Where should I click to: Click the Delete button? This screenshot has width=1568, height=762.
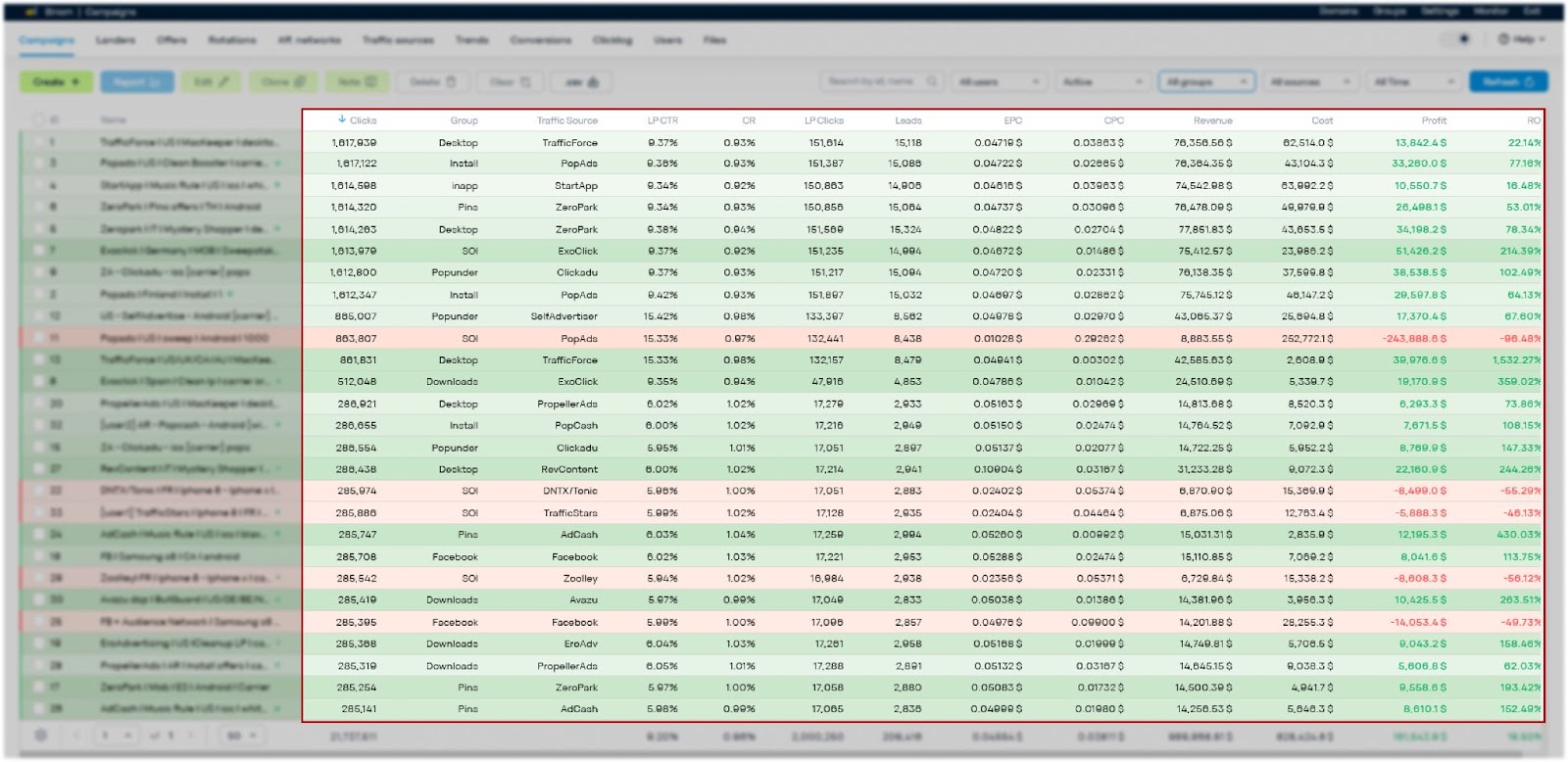432,82
